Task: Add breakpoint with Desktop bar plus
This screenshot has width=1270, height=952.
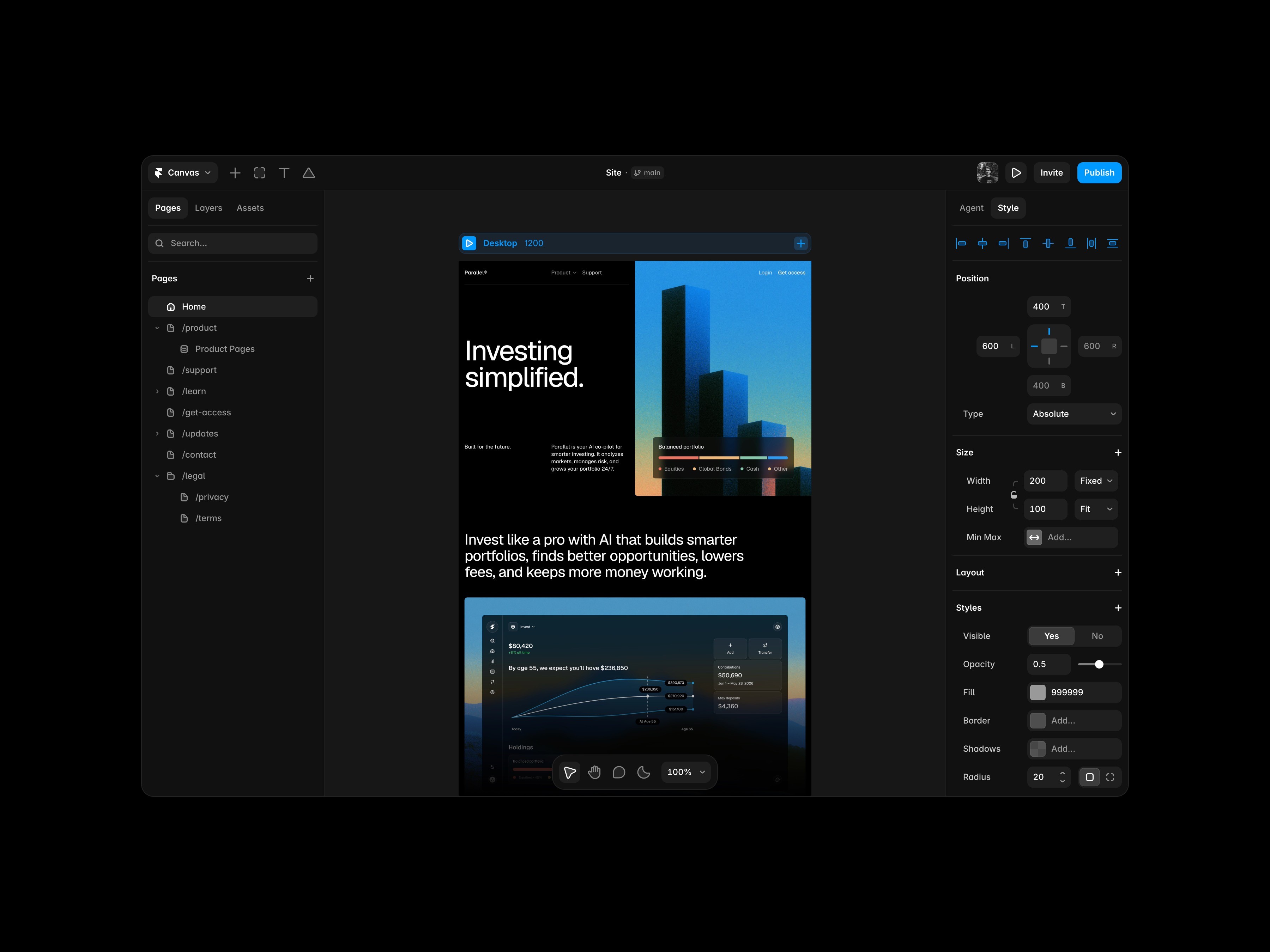Action: pyautogui.click(x=801, y=243)
